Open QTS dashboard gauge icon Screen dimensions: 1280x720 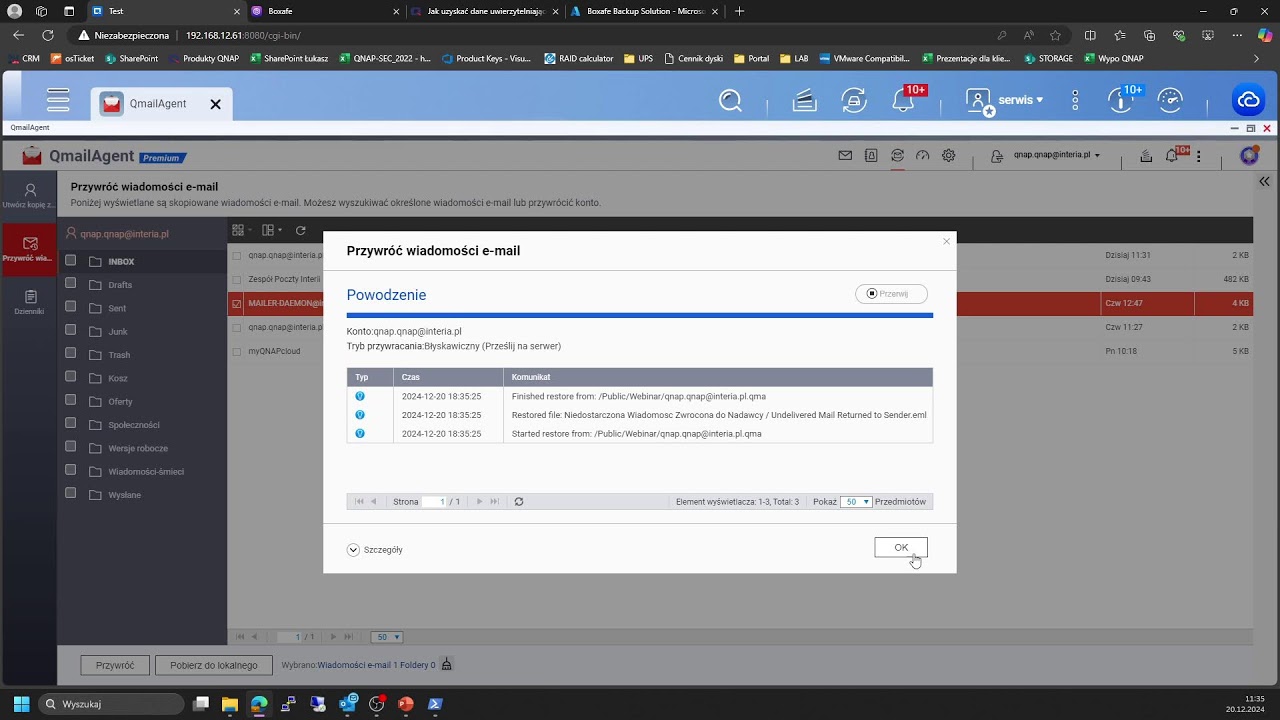[1170, 100]
